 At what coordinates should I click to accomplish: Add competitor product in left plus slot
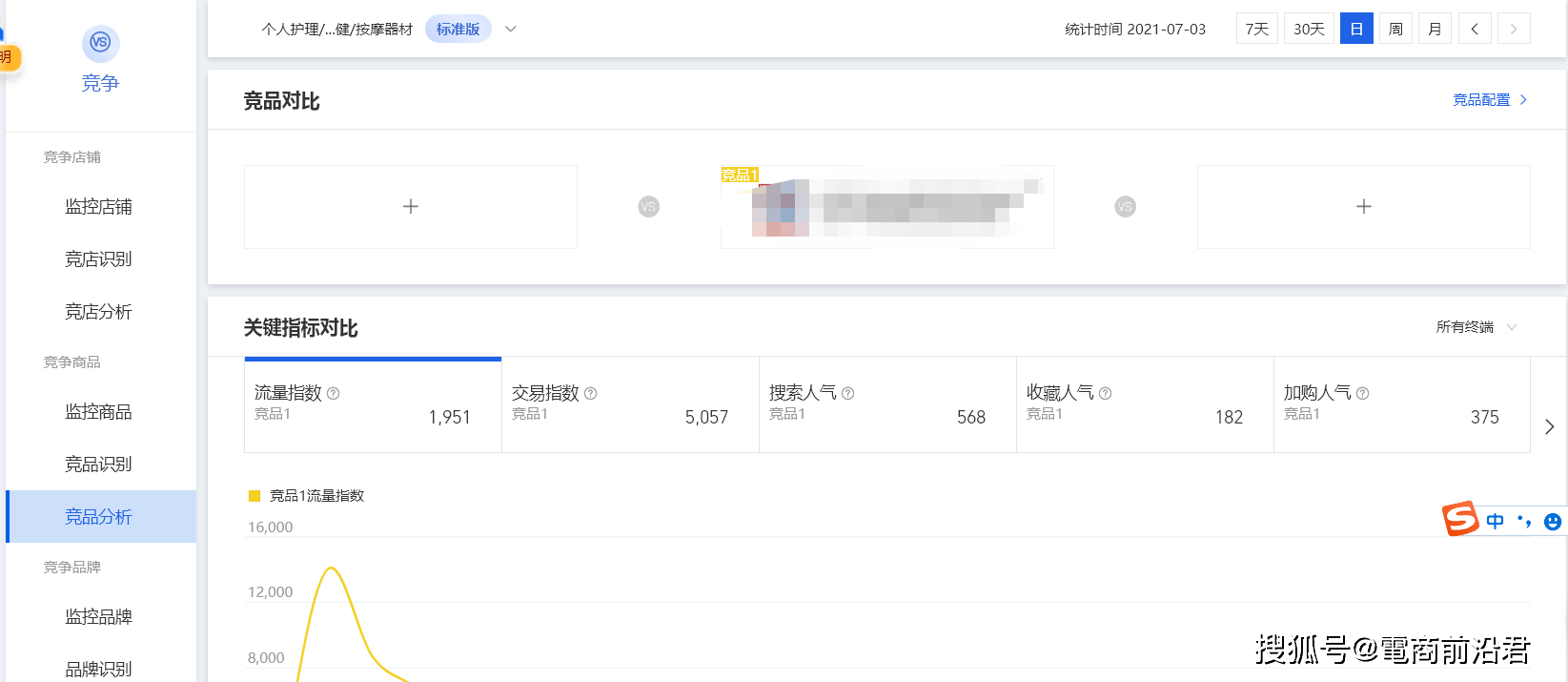pyautogui.click(x=411, y=207)
